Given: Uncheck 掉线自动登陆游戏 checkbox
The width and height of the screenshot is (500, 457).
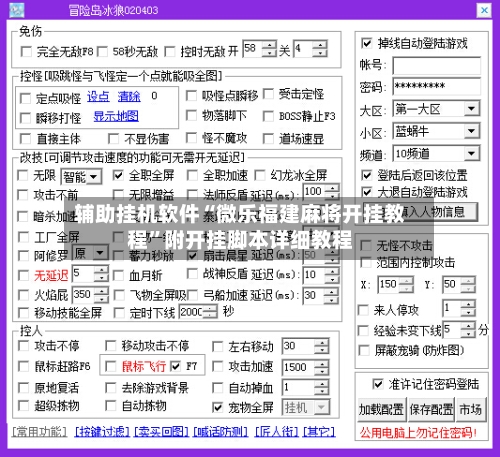Looking at the screenshot, I should (x=367, y=43).
